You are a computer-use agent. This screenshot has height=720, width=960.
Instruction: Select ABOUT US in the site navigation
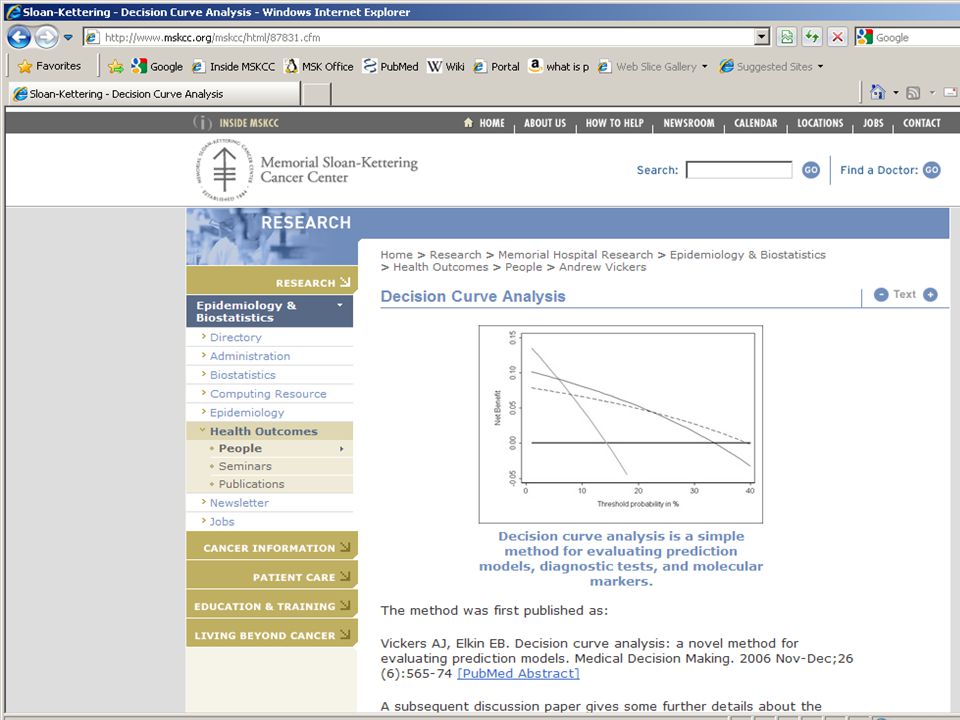point(545,123)
